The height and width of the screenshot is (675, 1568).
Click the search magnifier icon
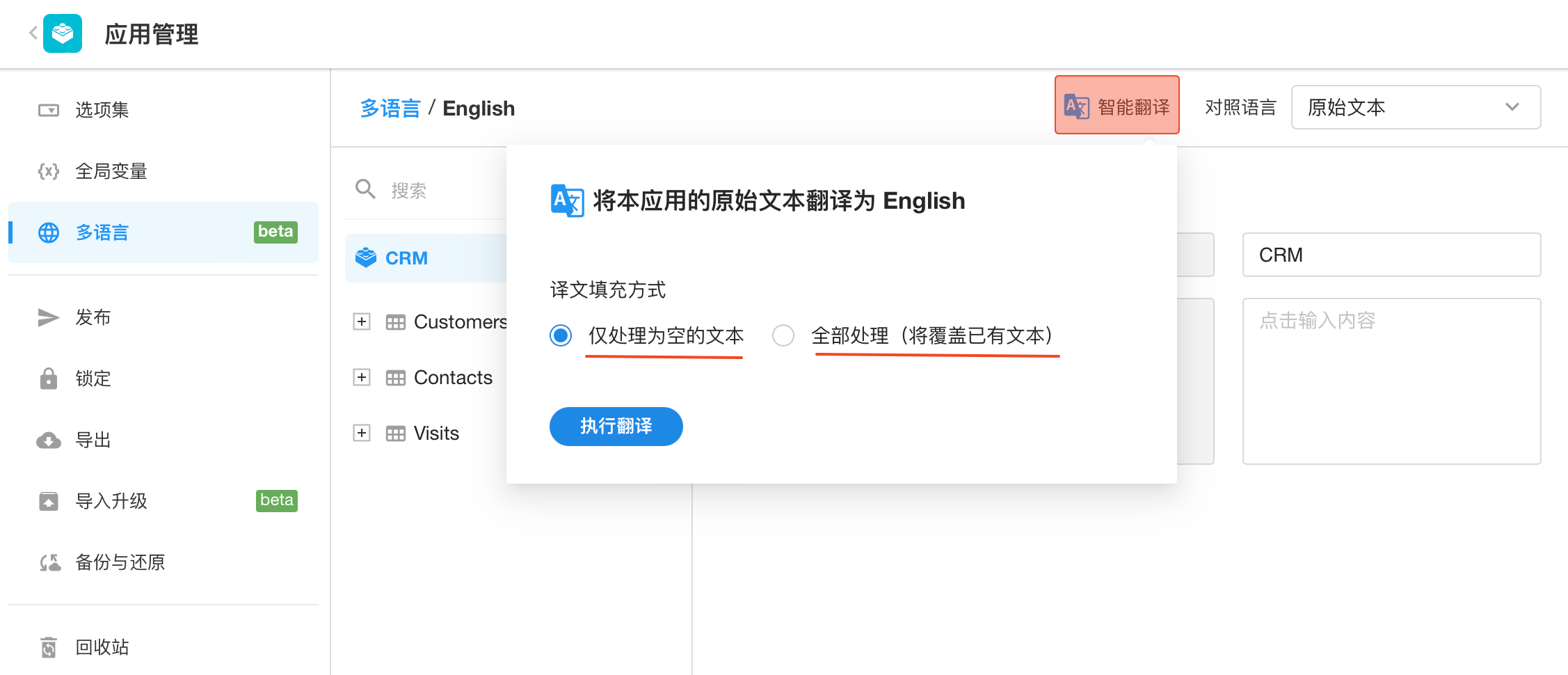click(x=365, y=189)
